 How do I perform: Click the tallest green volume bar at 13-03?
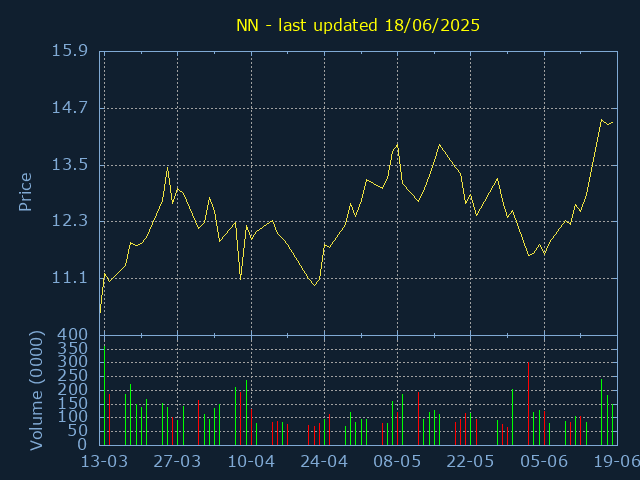coord(104,395)
